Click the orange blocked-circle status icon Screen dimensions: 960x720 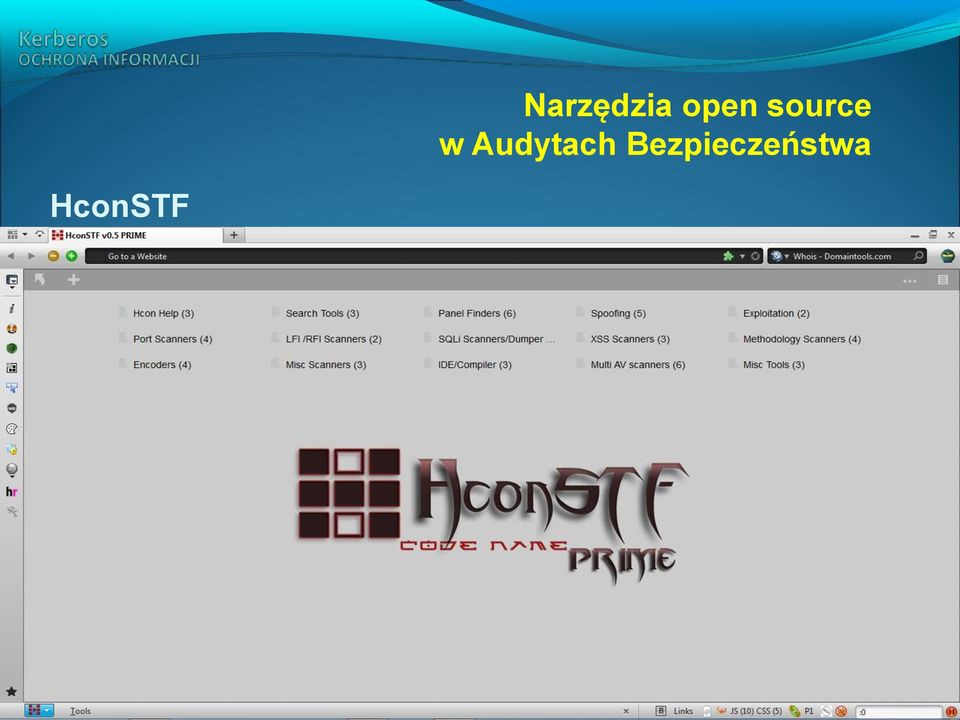pos(841,711)
